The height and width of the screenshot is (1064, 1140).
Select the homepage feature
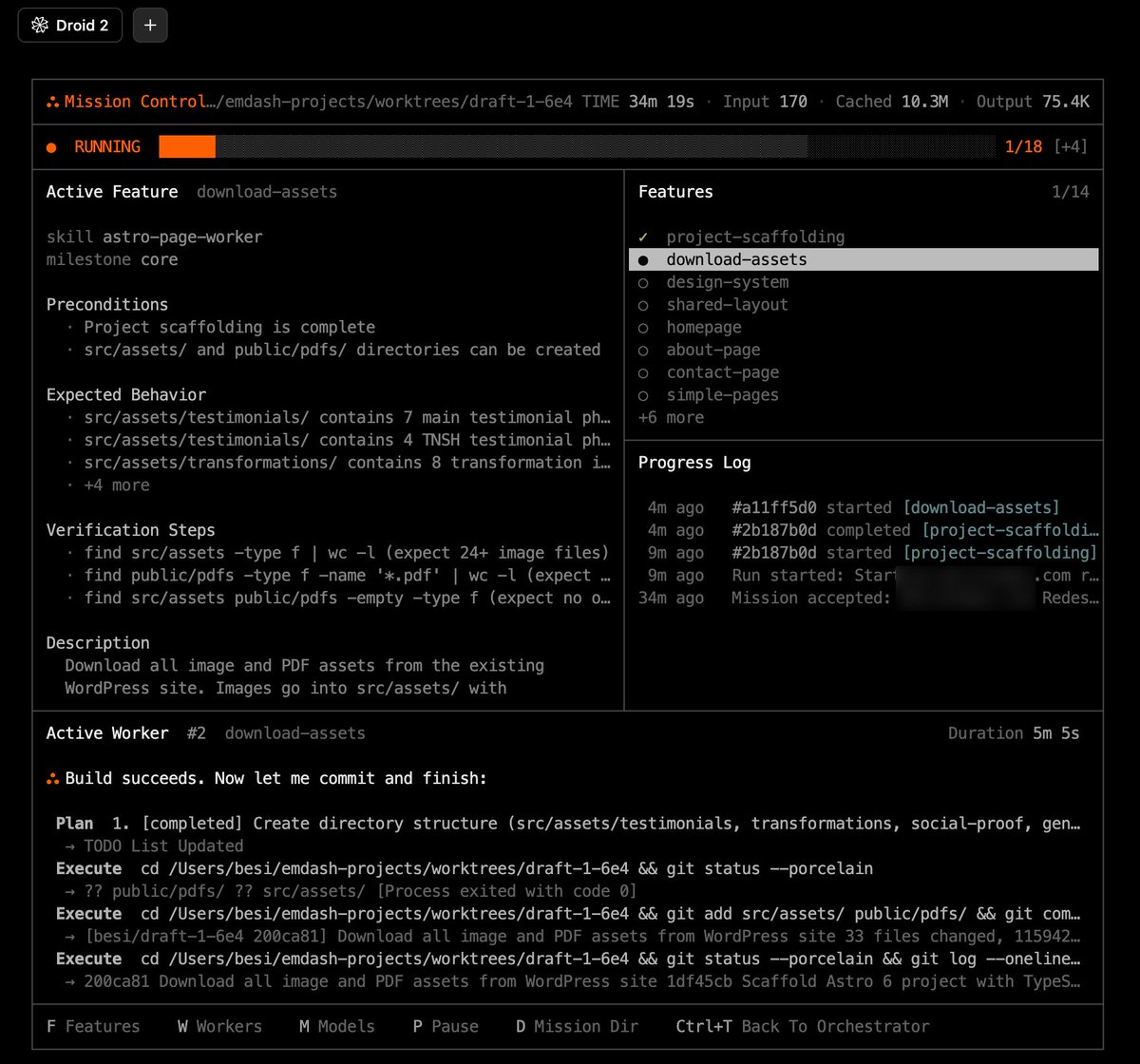click(x=704, y=327)
